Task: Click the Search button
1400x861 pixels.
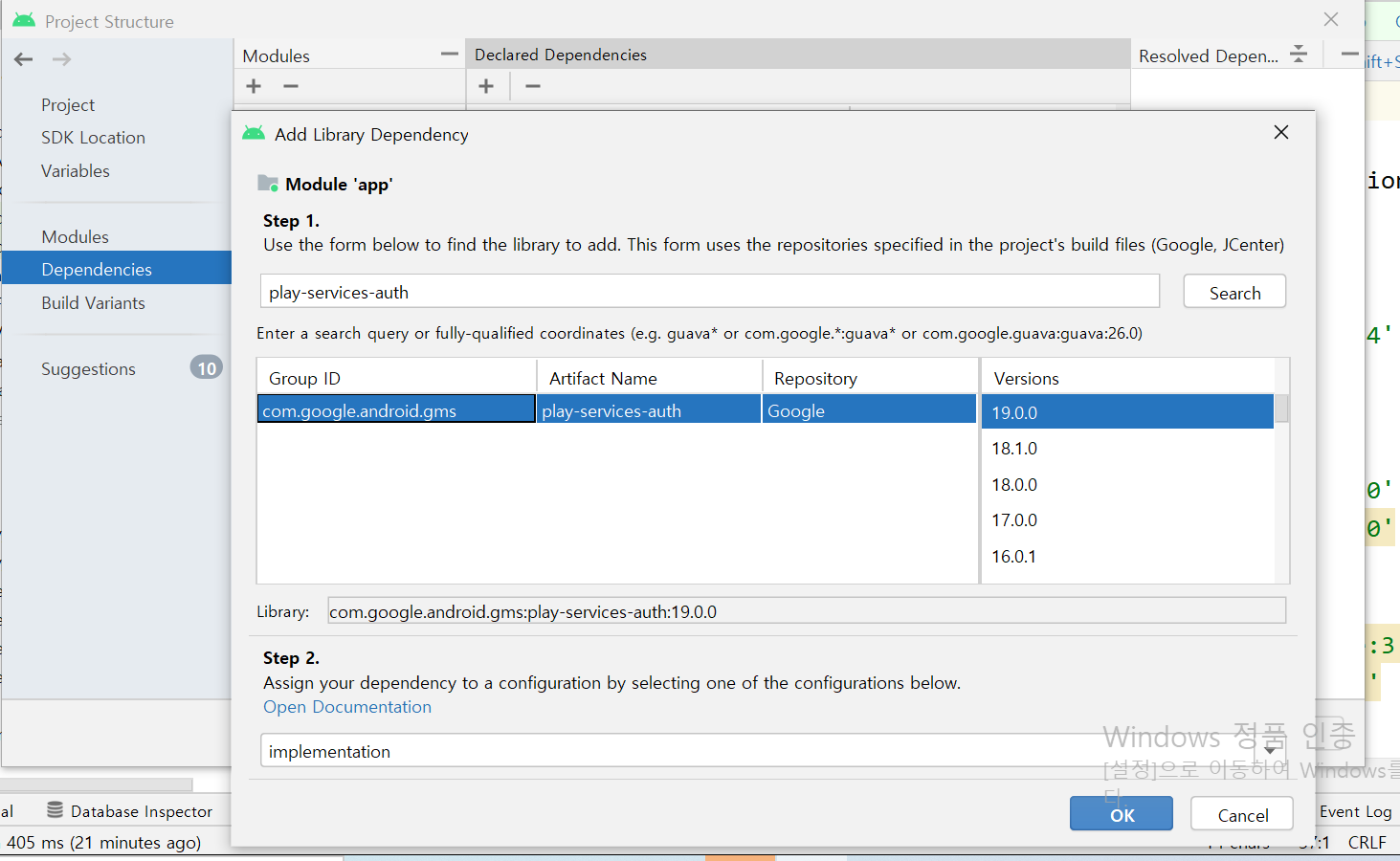Action: click(1234, 292)
